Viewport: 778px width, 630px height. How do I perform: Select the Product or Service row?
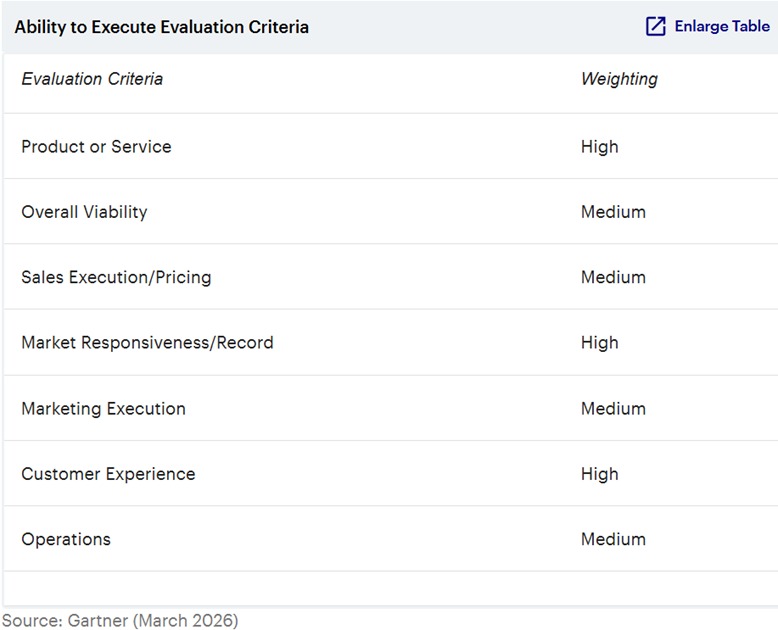tap(96, 146)
